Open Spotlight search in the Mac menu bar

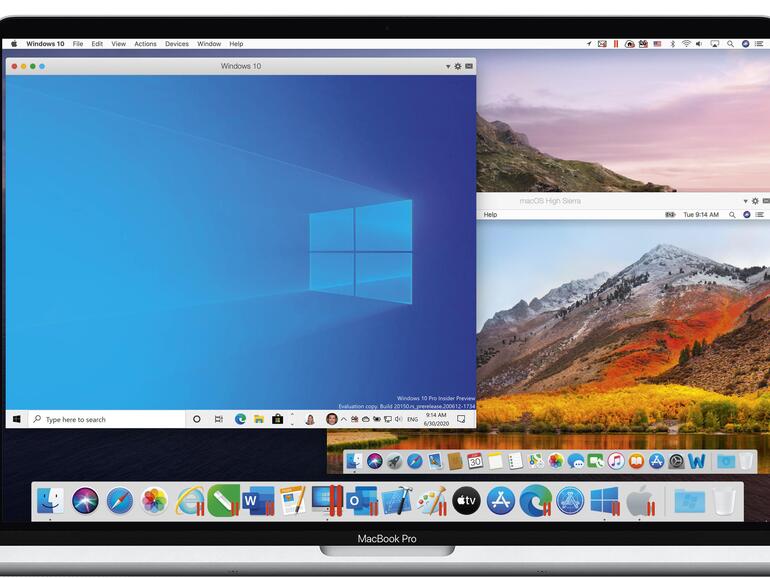pos(730,44)
